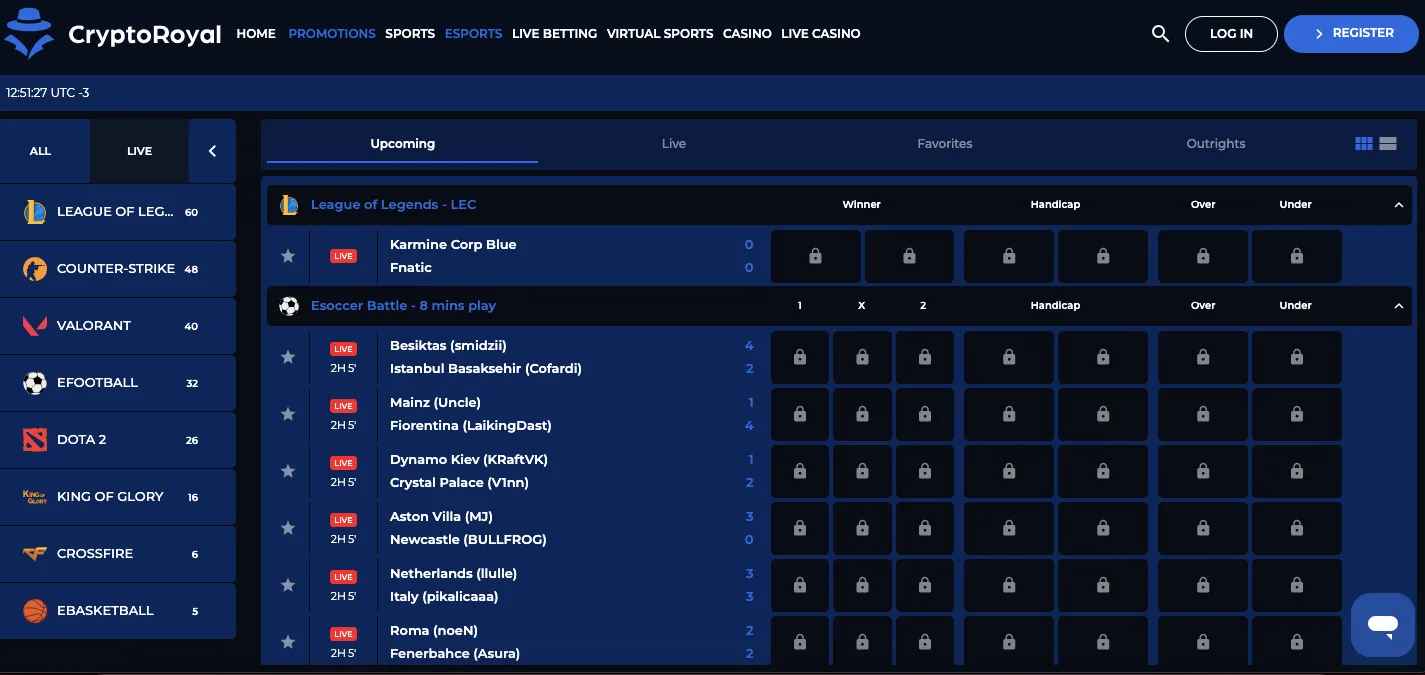Favorite the Roma vs Fenerbahce match
Image resolution: width=1425 pixels, height=675 pixels.
point(288,642)
